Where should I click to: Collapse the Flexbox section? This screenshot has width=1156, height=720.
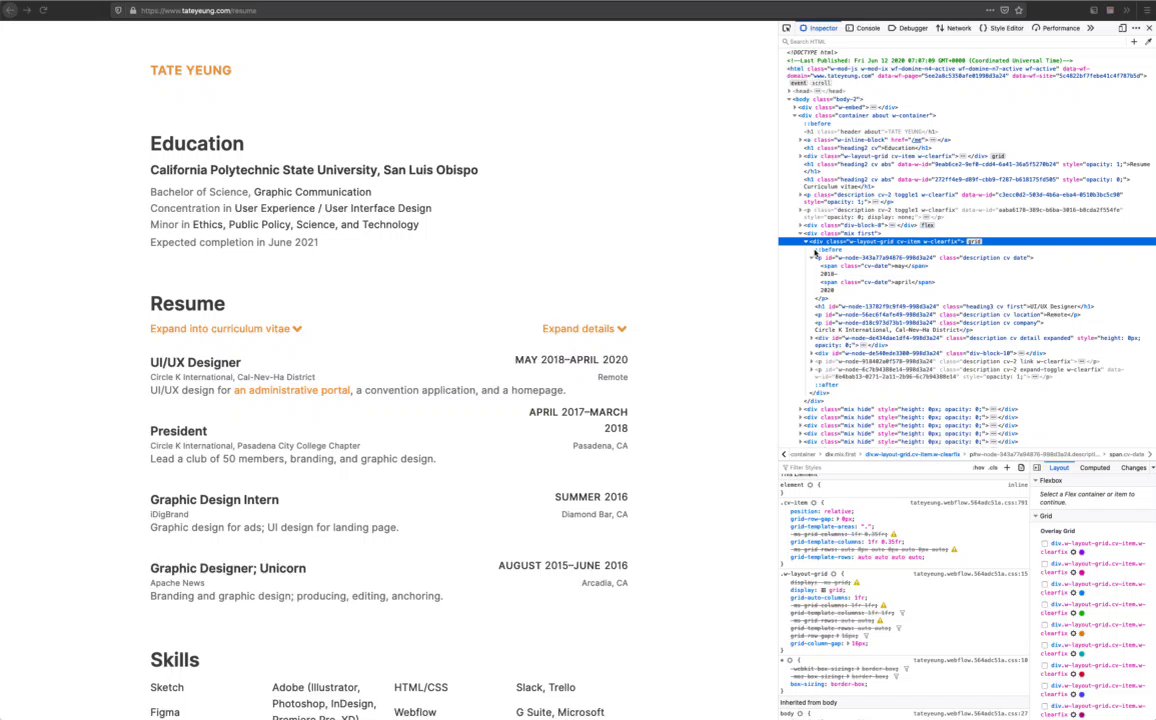click(1036, 480)
